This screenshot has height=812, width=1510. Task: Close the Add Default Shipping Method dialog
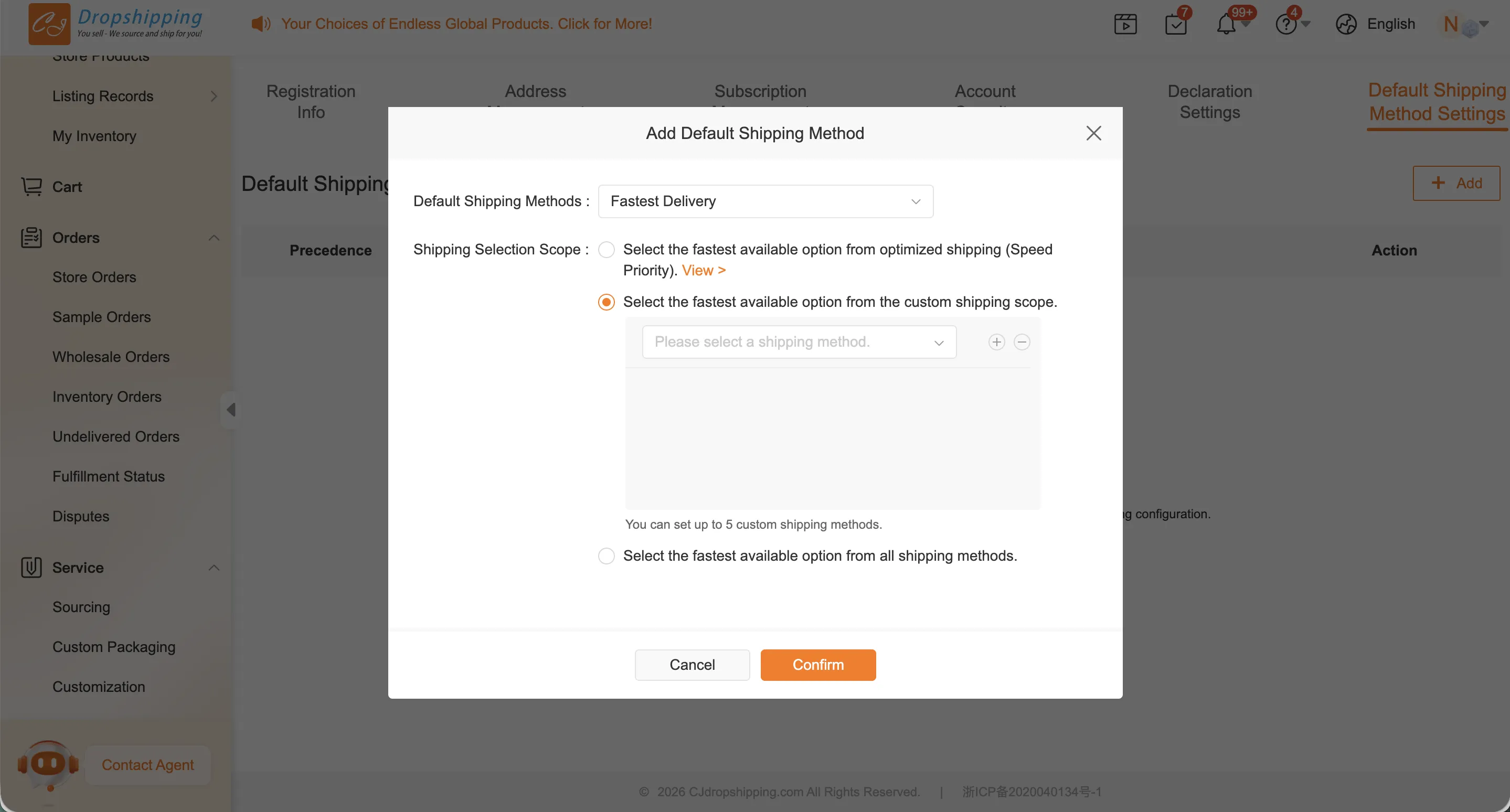[1093, 133]
